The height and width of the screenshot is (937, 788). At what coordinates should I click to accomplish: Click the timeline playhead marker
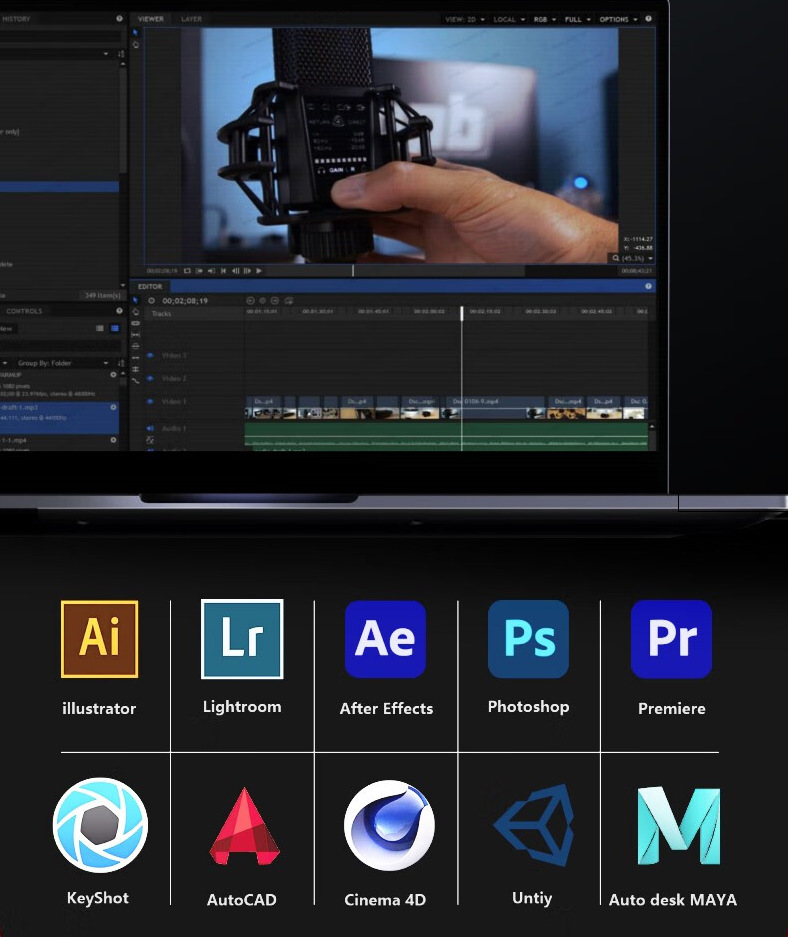click(x=462, y=313)
